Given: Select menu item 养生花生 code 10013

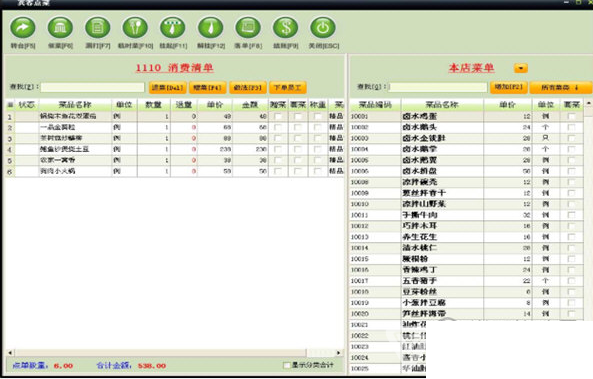Looking at the screenshot, I should [x=466, y=237].
